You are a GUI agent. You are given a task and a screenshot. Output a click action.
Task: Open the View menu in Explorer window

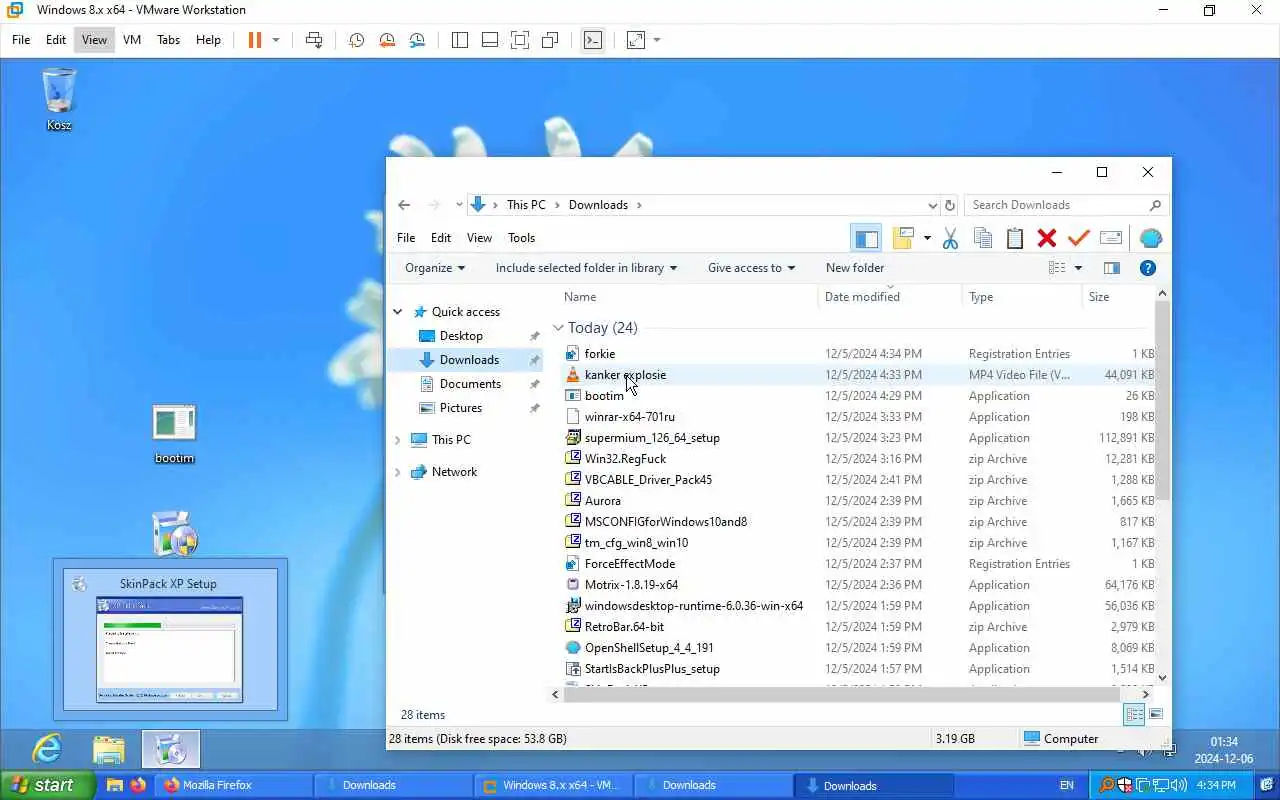[x=479, y=238]
